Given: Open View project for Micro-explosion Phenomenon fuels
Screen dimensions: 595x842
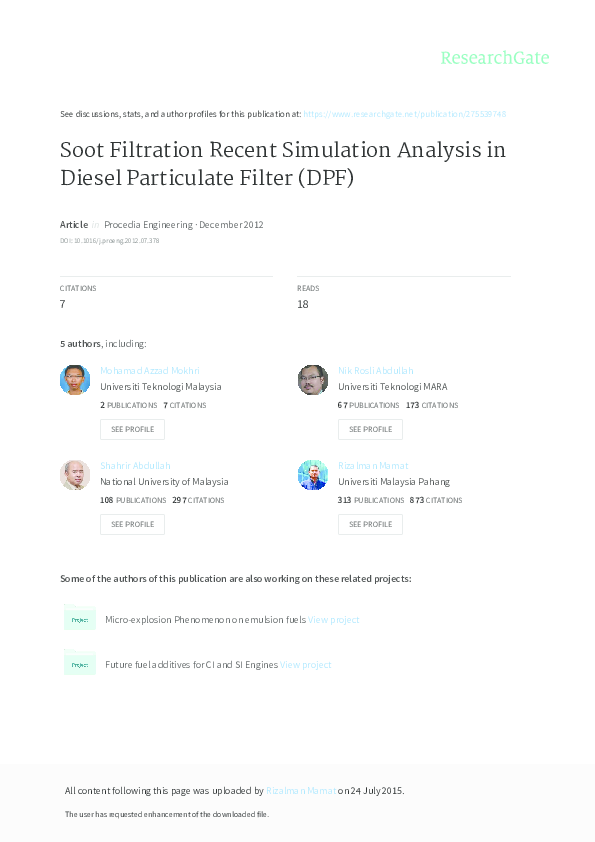Looking at the screenshot, I should click(x=333, y=619).
